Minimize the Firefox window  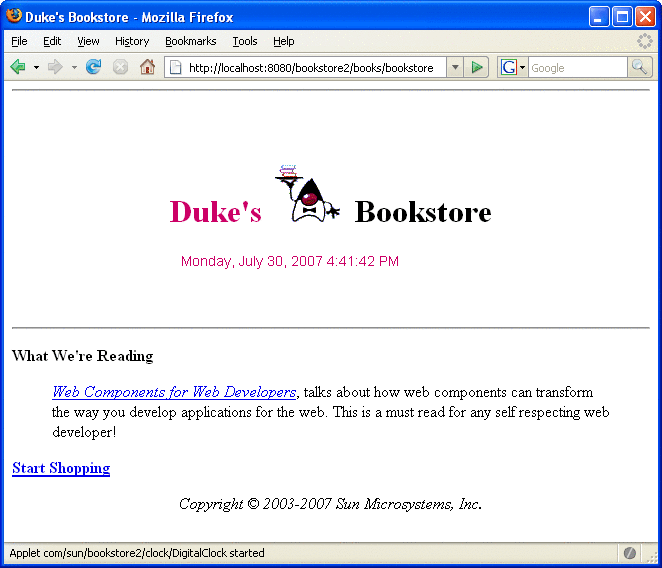pyautogui.click(x=599, y=17)
